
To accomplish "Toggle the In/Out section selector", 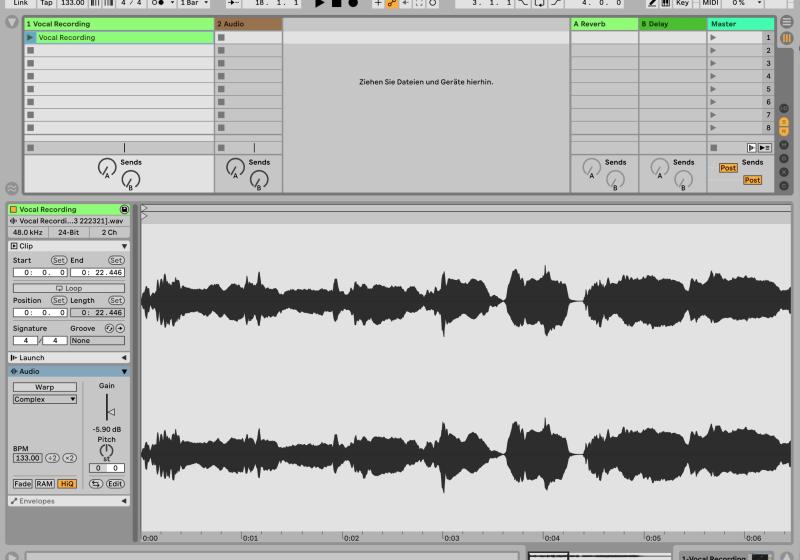I will click(784, 108).
